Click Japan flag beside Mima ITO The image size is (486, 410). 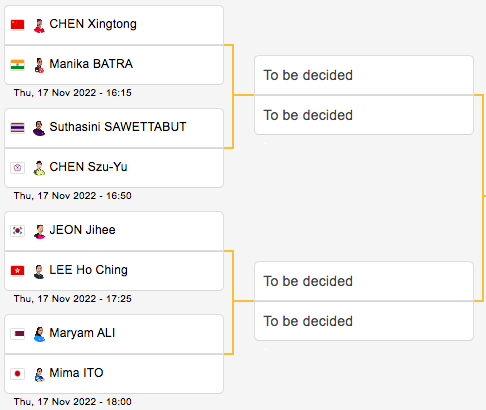pyautogui.click(x=17, y=374)
